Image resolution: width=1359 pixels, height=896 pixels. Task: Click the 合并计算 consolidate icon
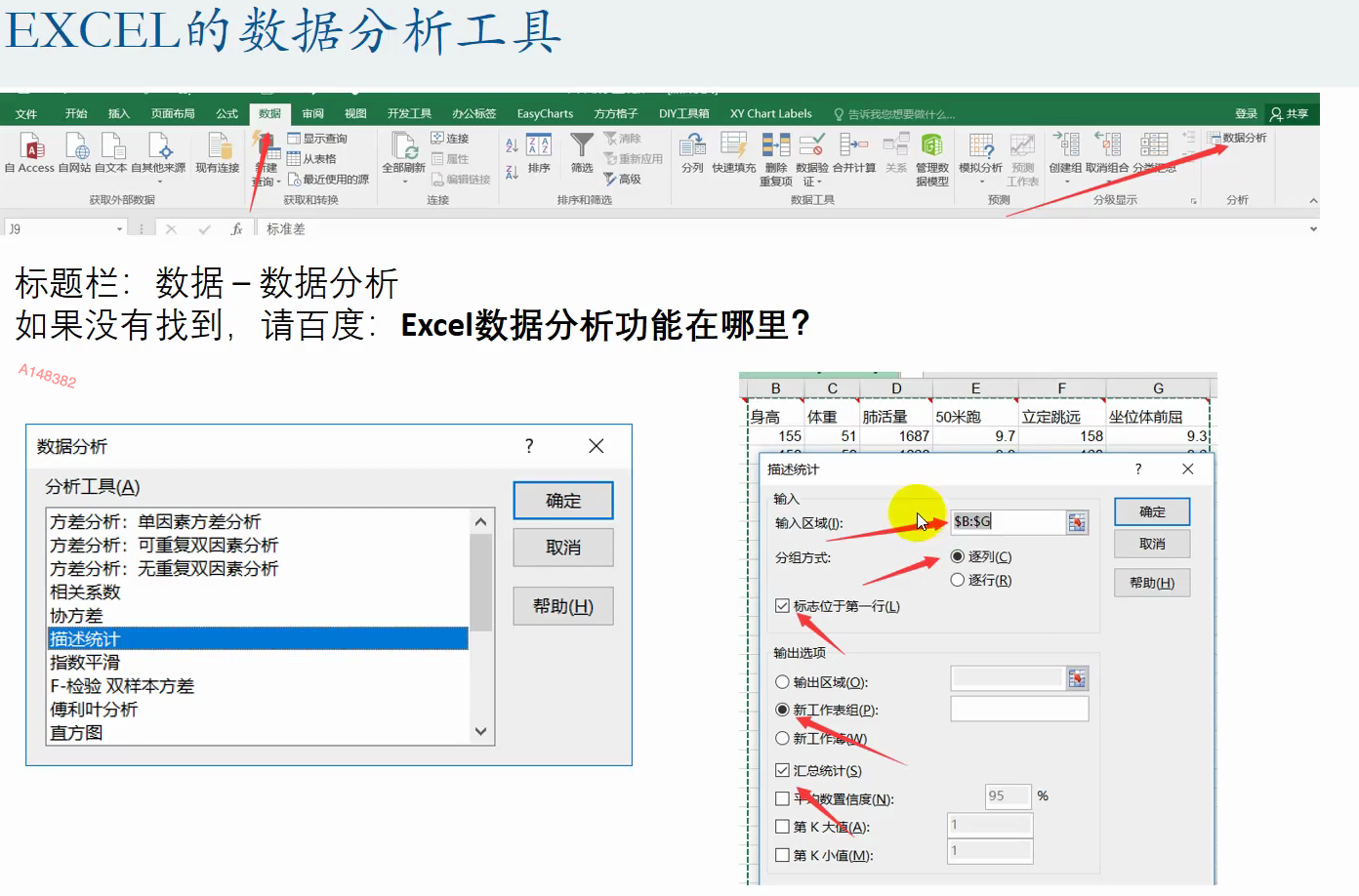tap(854, 145)
